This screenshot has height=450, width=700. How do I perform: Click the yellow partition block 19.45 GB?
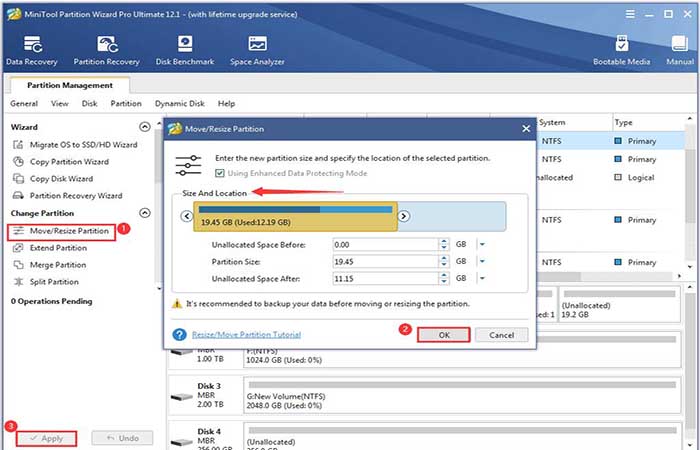click(295, 217)
